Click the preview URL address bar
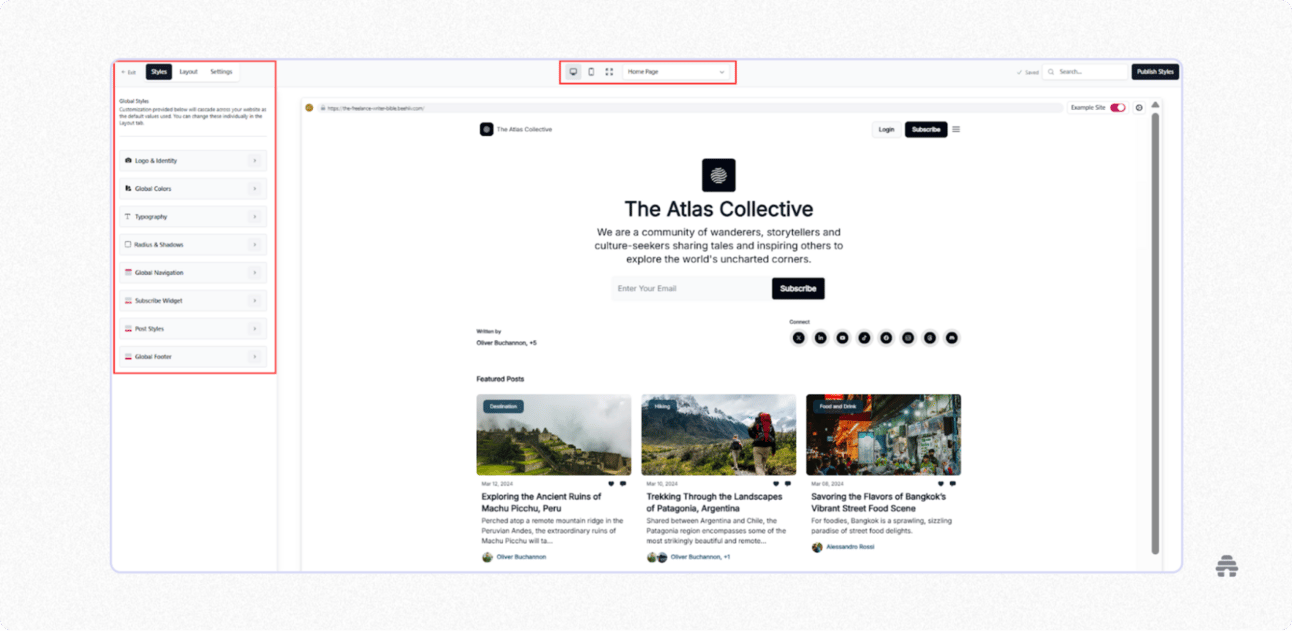Screen dimensions: 1292x631 point(690,108)
